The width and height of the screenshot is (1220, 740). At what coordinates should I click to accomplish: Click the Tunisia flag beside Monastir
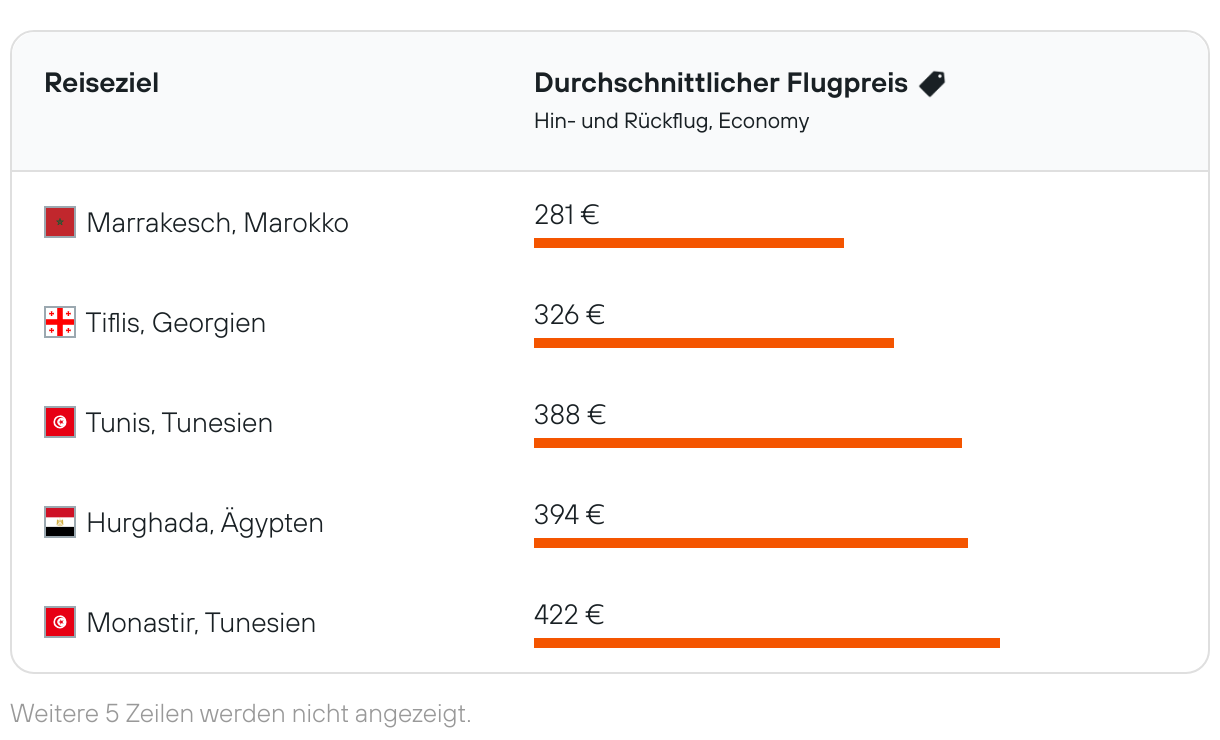(60, 622)
